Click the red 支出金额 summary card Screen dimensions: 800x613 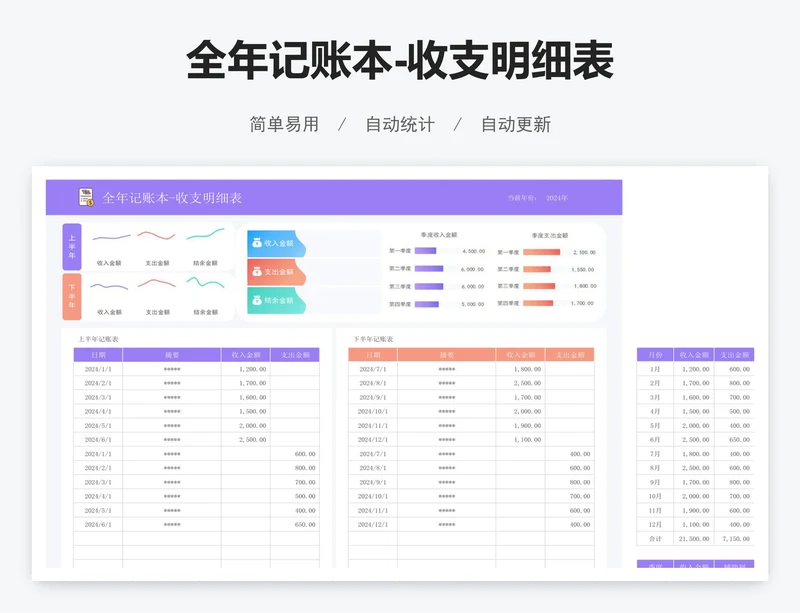tap(277, 272)
